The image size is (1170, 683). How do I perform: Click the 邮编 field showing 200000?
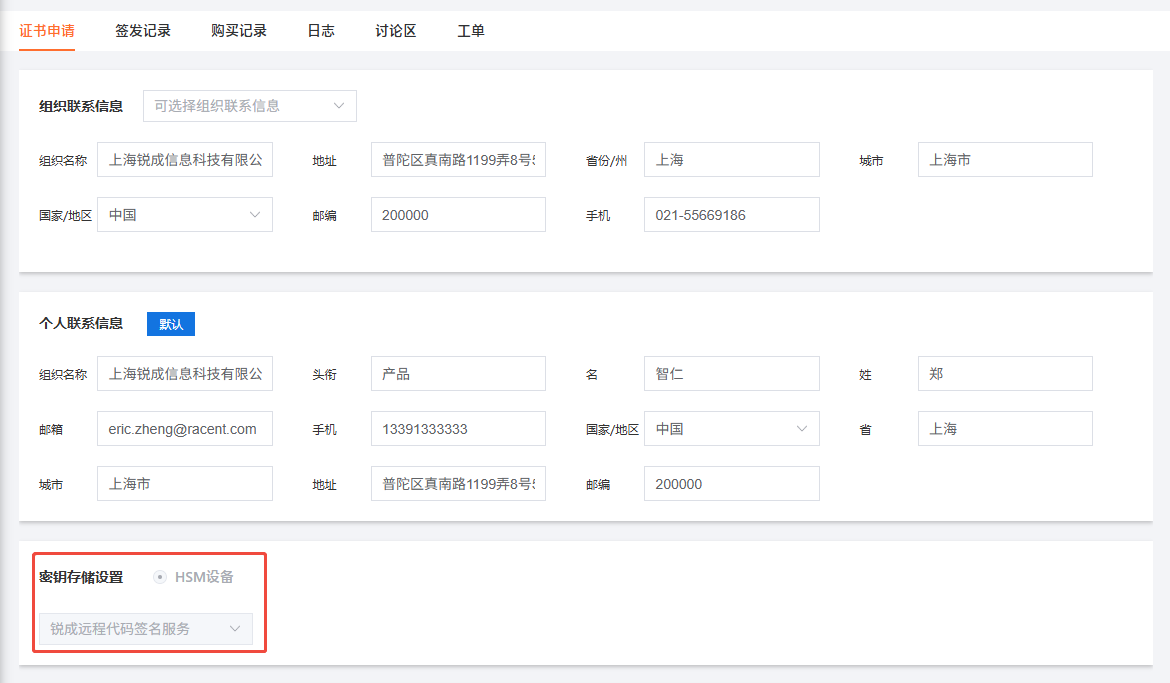point(458,214)
